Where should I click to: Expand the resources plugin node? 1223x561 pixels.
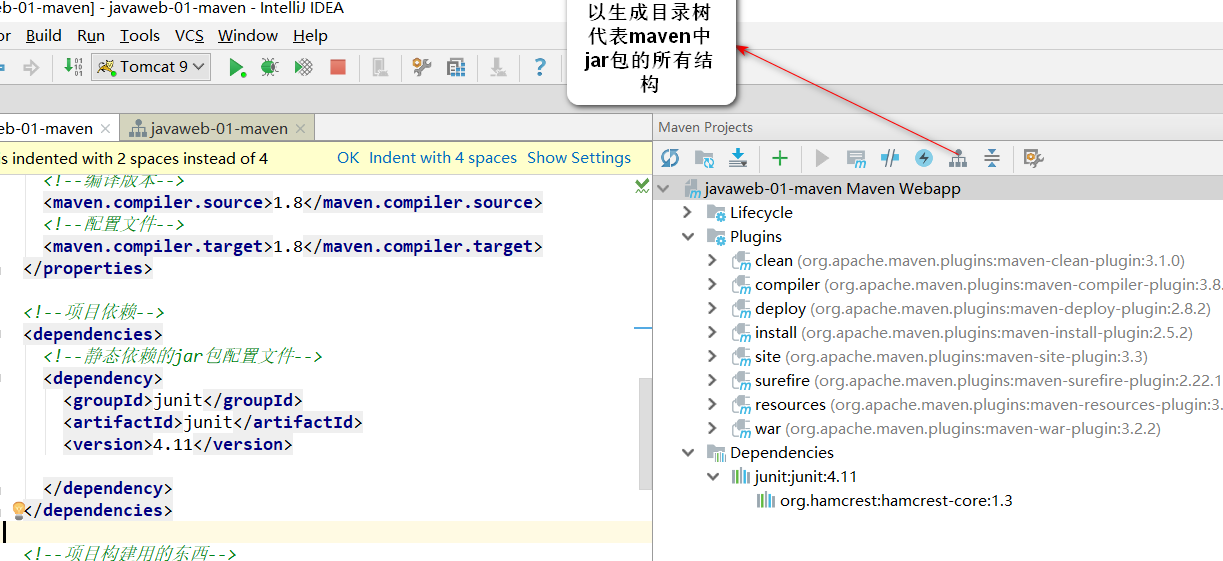tap(712, 404)
